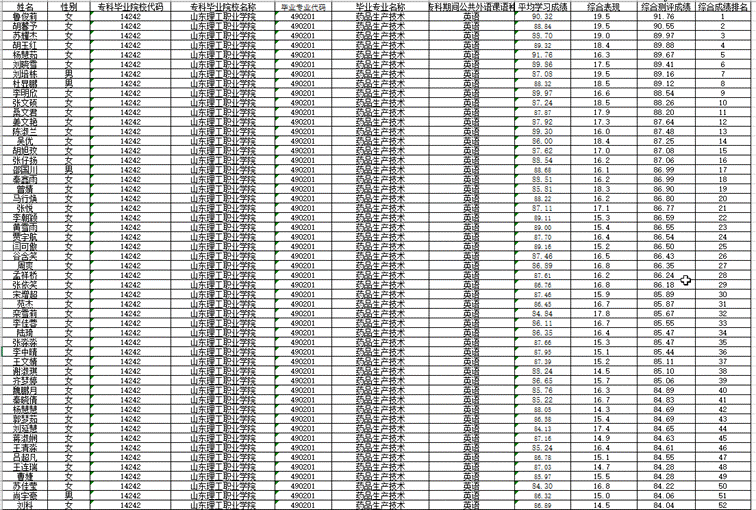Click the '英语' cell in rank 40 row
The image size is (756, 510).
[x=472, y=390]
